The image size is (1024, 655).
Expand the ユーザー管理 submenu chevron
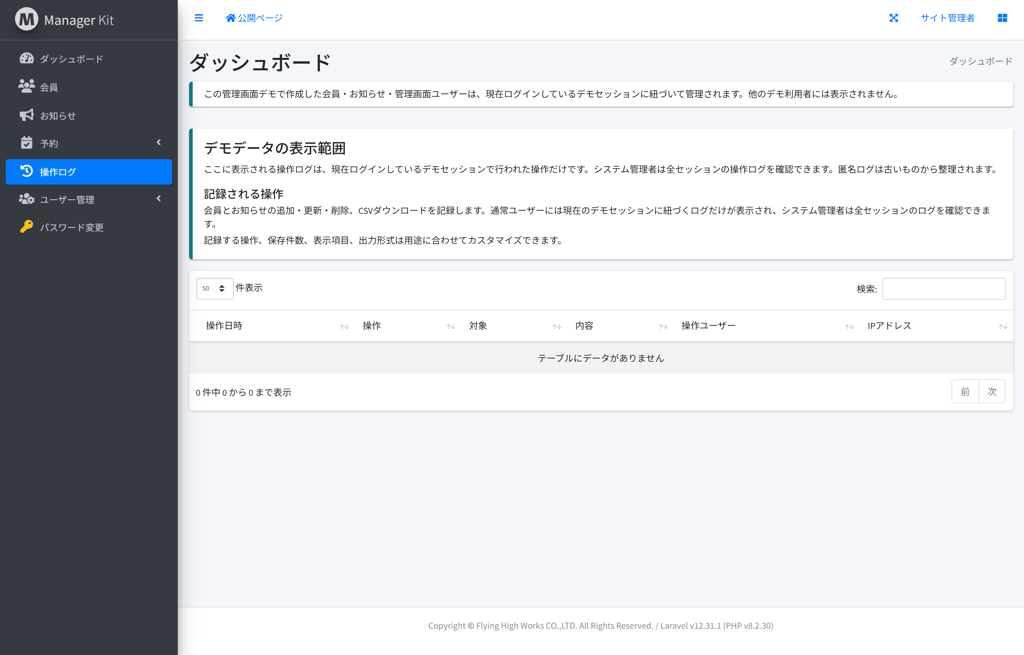159,199
